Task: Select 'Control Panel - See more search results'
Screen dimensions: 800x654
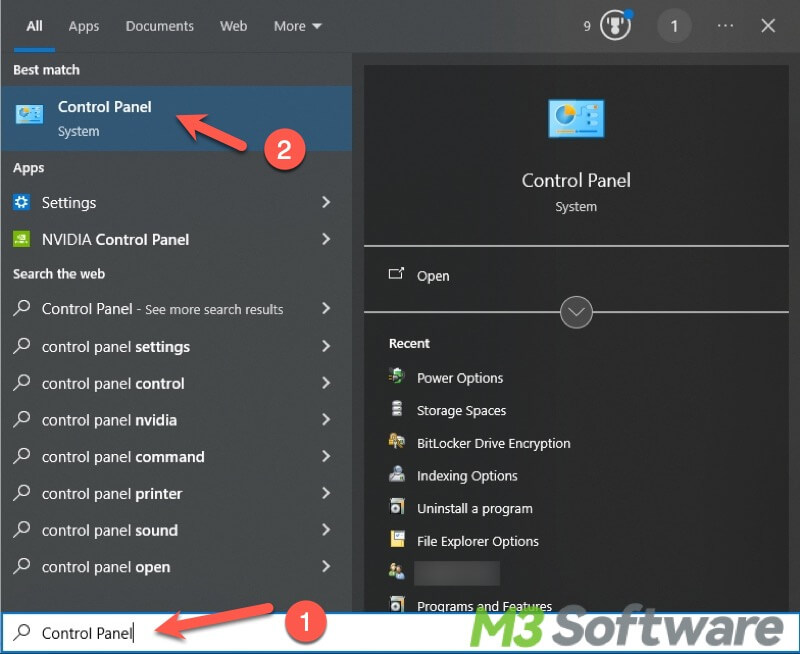Action: click(x=176, y=309)
